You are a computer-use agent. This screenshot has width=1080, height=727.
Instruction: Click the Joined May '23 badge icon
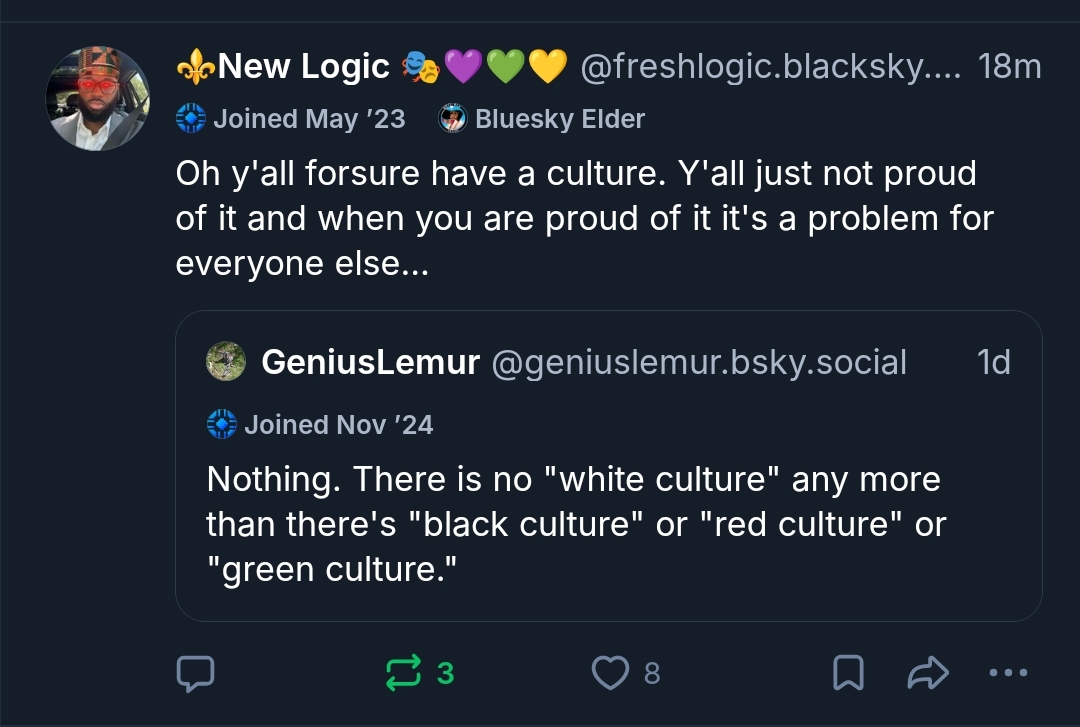[x=190, y=119]
